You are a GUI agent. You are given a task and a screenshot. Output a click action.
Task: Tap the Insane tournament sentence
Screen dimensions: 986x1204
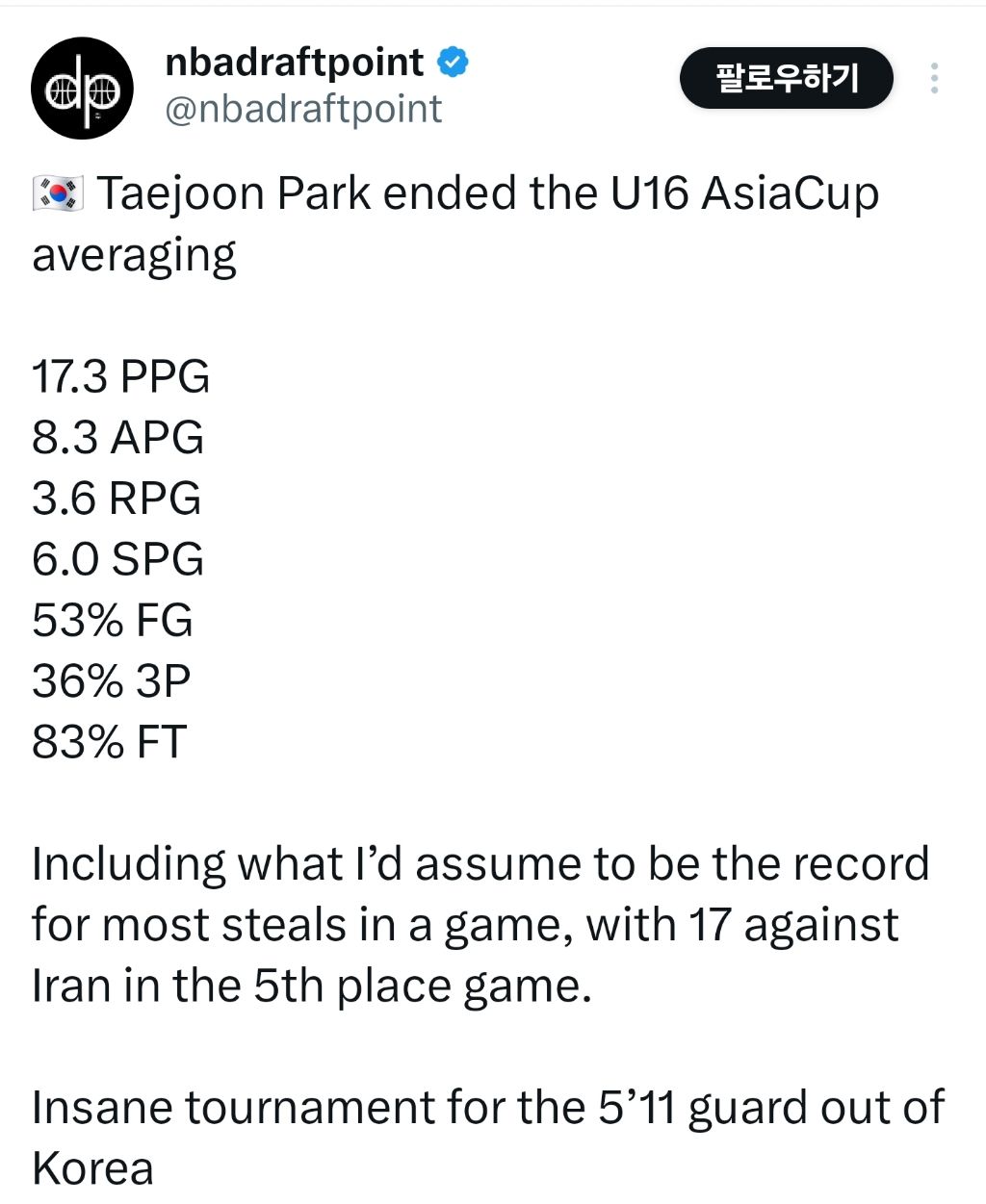click(487, 1108)
